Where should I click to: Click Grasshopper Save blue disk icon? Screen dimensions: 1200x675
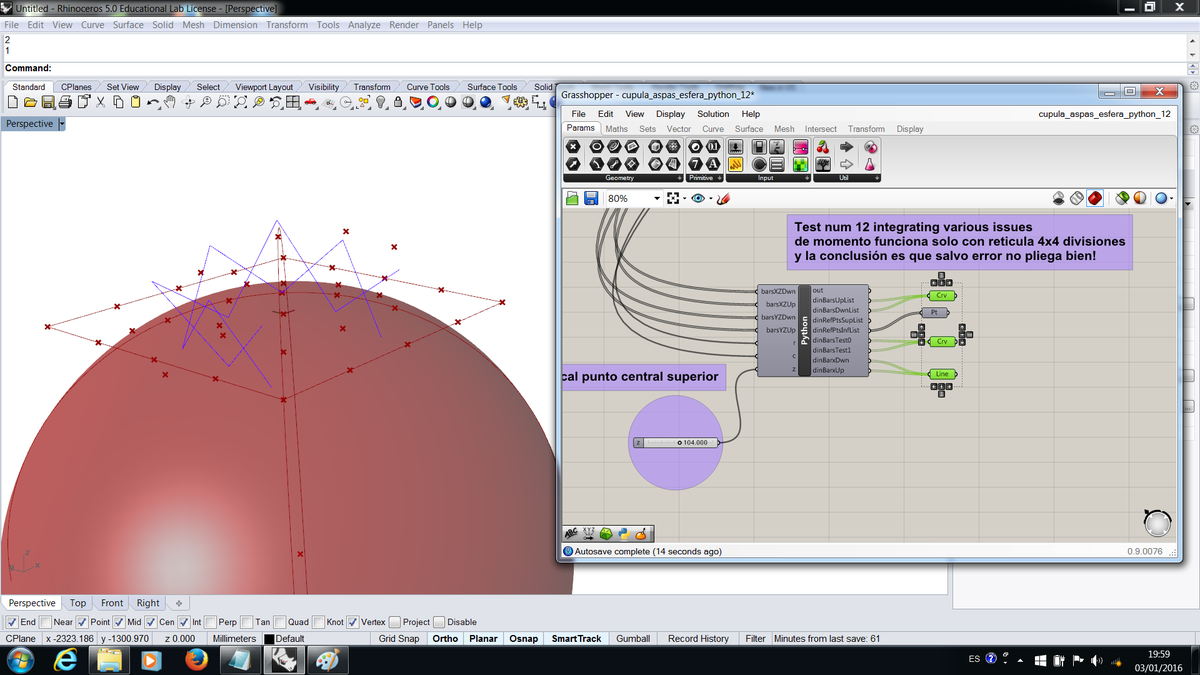(591, 198)
